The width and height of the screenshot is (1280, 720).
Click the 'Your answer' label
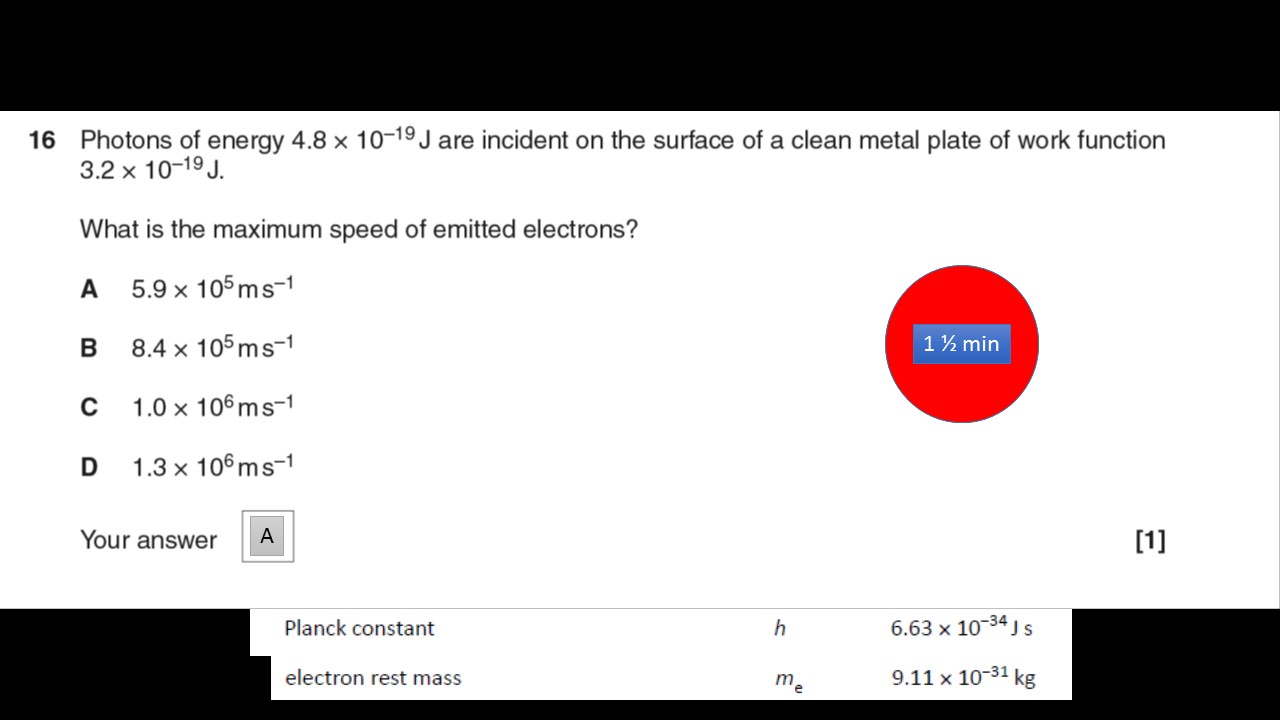148,540
